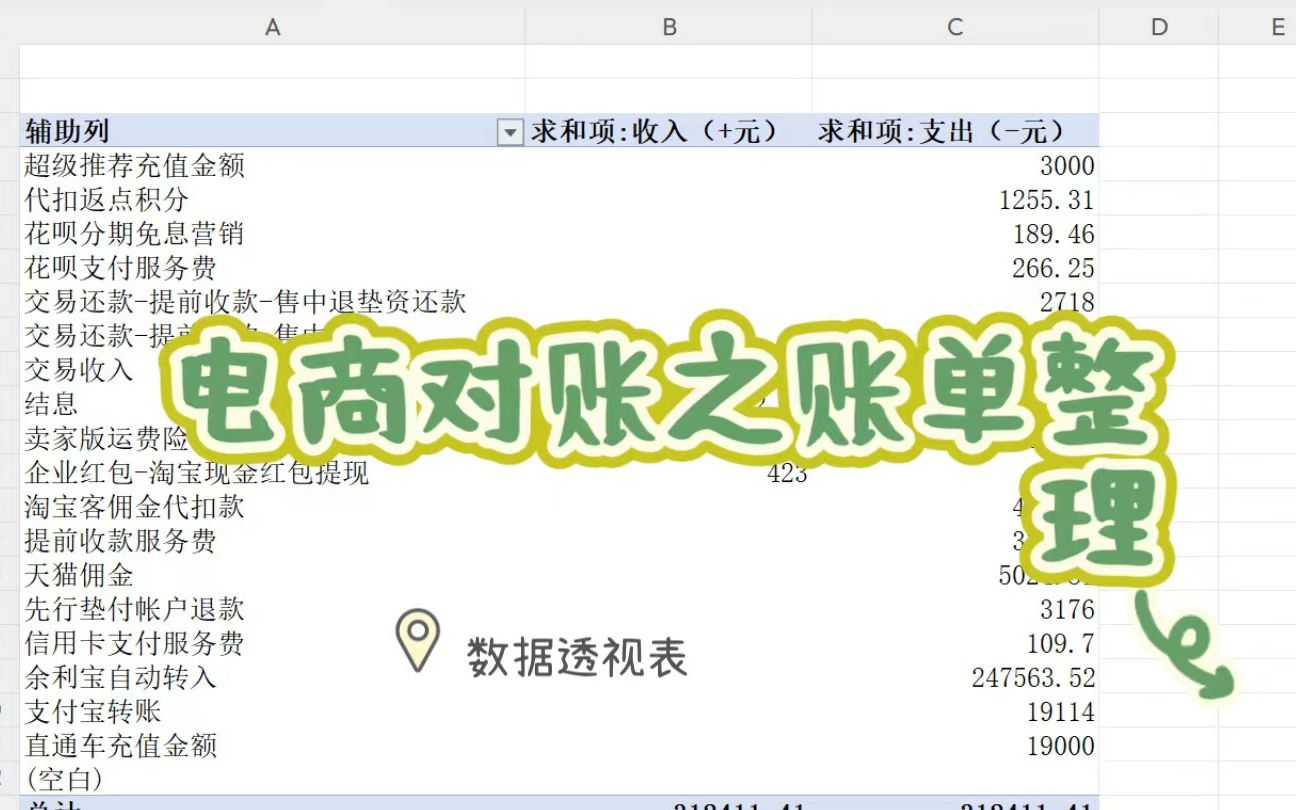The image size is (1296, 810).
Task: Select the 卖家版运费险 row label
Action: pos(105,437)
